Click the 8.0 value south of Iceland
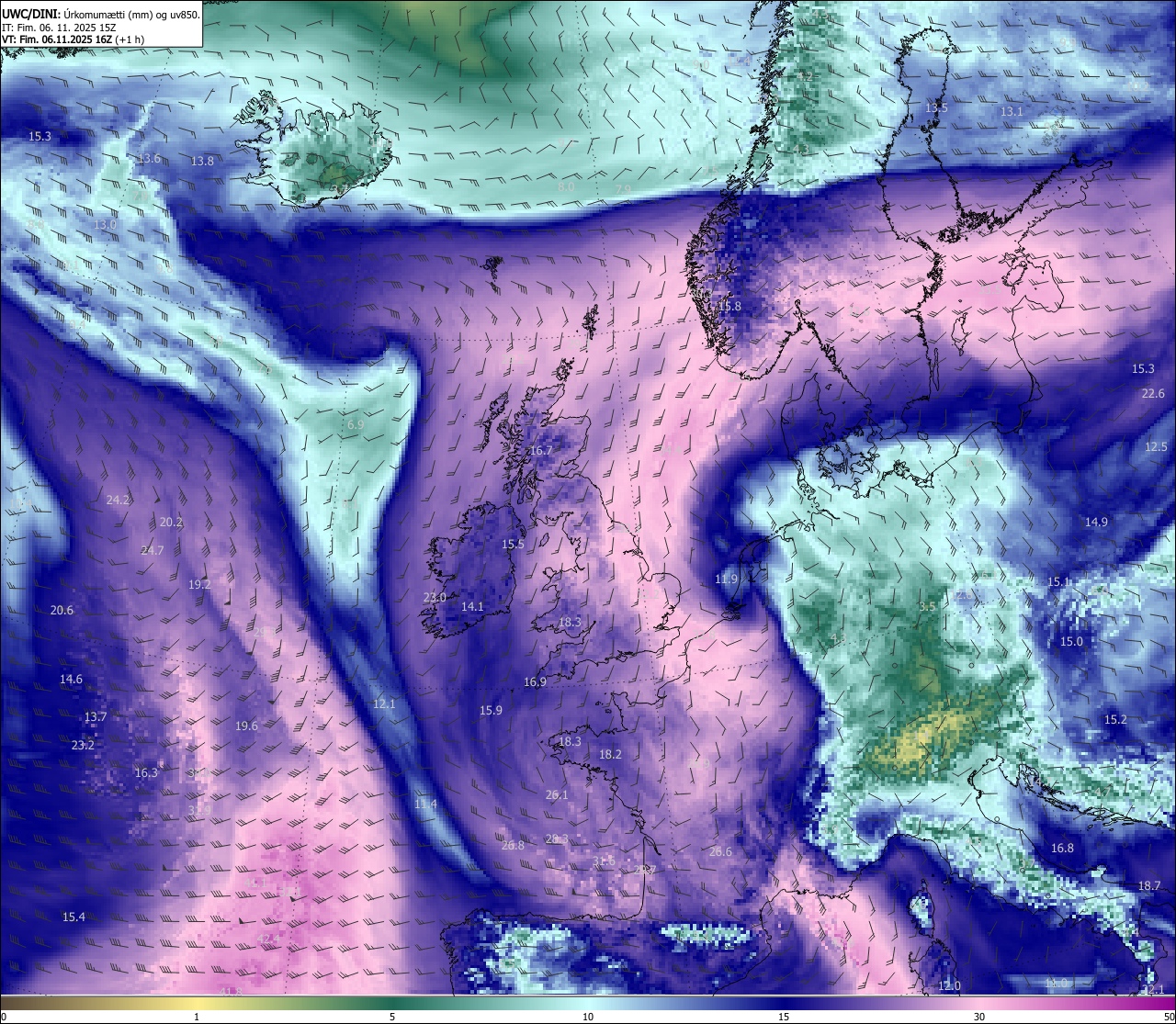 coord(567,187)
